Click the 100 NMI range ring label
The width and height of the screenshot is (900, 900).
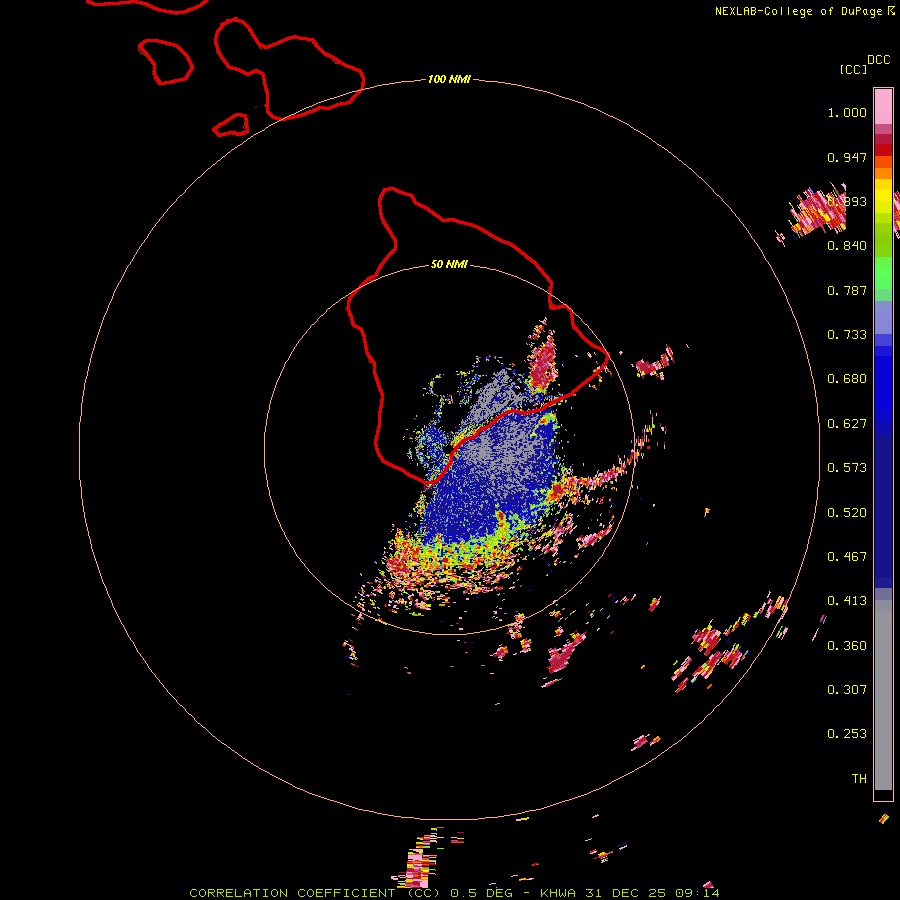pos(449,79)
